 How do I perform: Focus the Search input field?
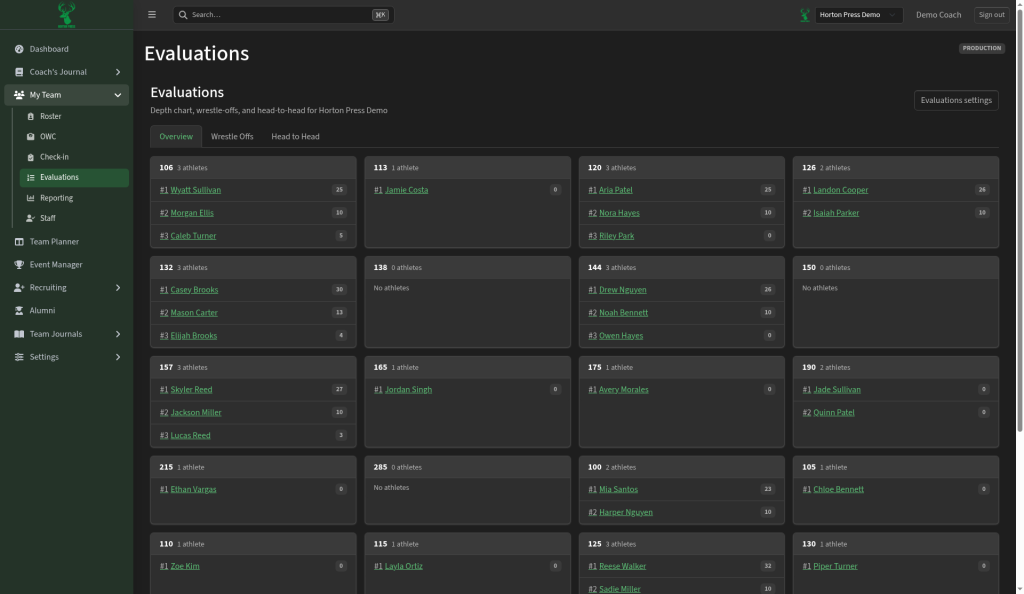pyautogui.click(x=283, y=14)
